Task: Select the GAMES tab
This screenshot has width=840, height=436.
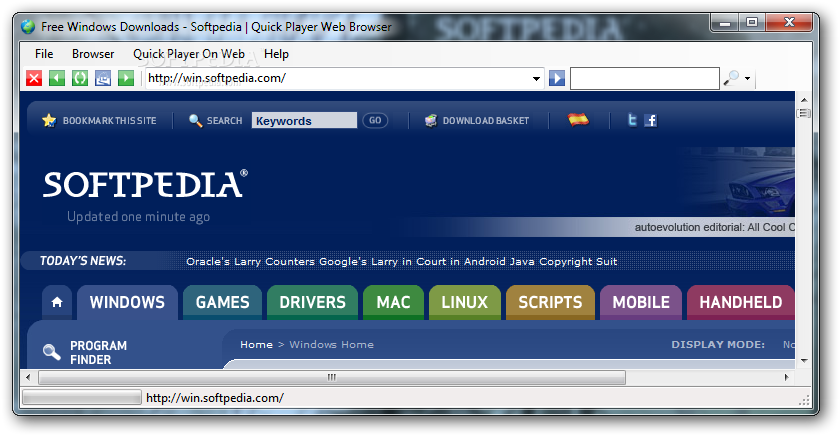Action: pyautogui.click(x=222, y=303)
